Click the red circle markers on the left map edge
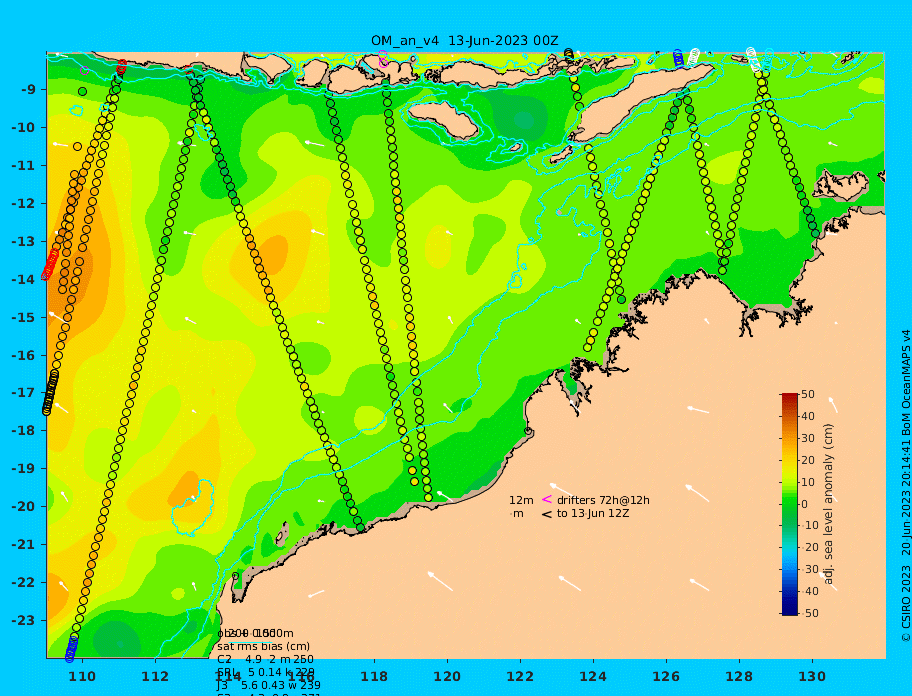This screenshot has height=696, width=912. click(50, 265)
